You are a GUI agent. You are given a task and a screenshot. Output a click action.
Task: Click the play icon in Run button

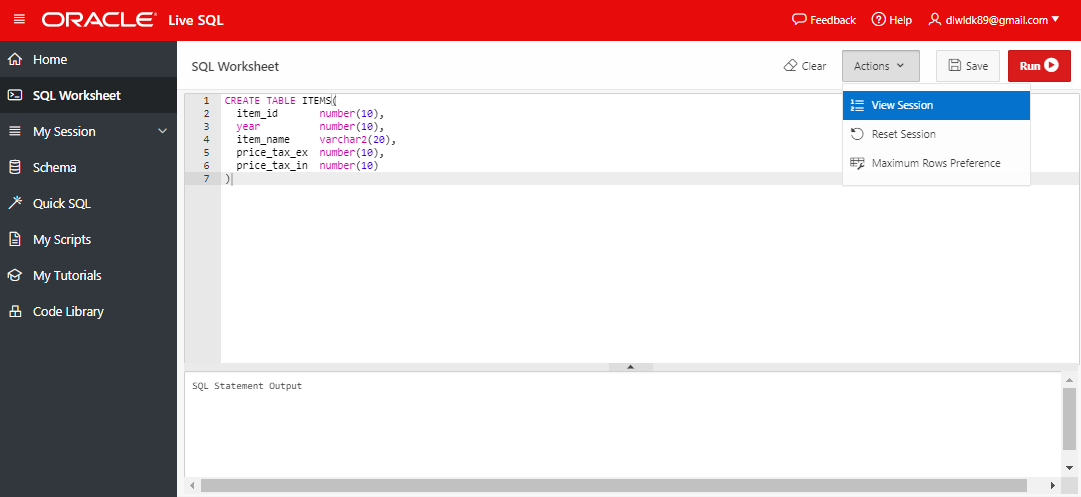click(x=1051, y=65)
